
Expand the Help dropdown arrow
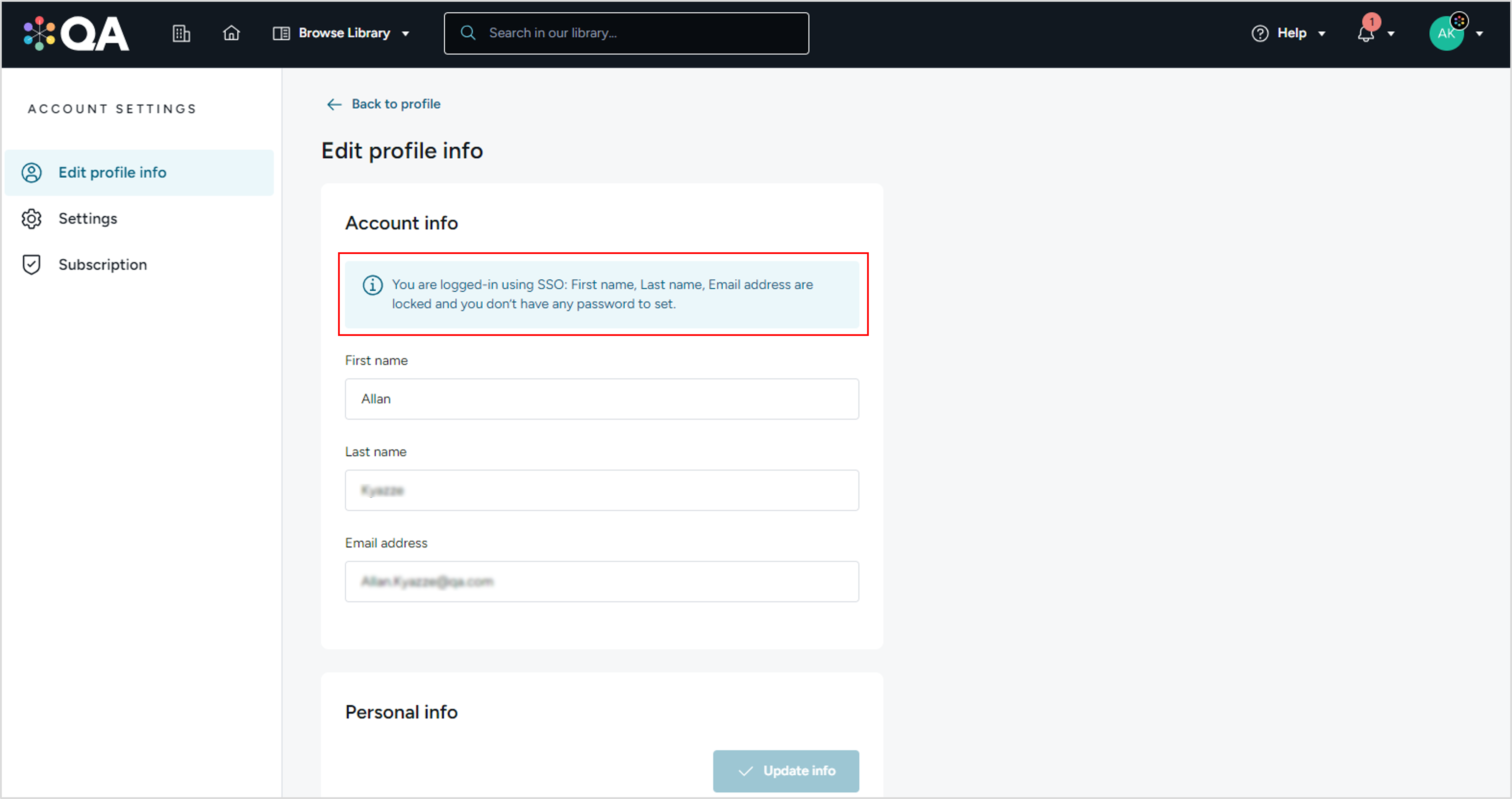click(1322, 34)
